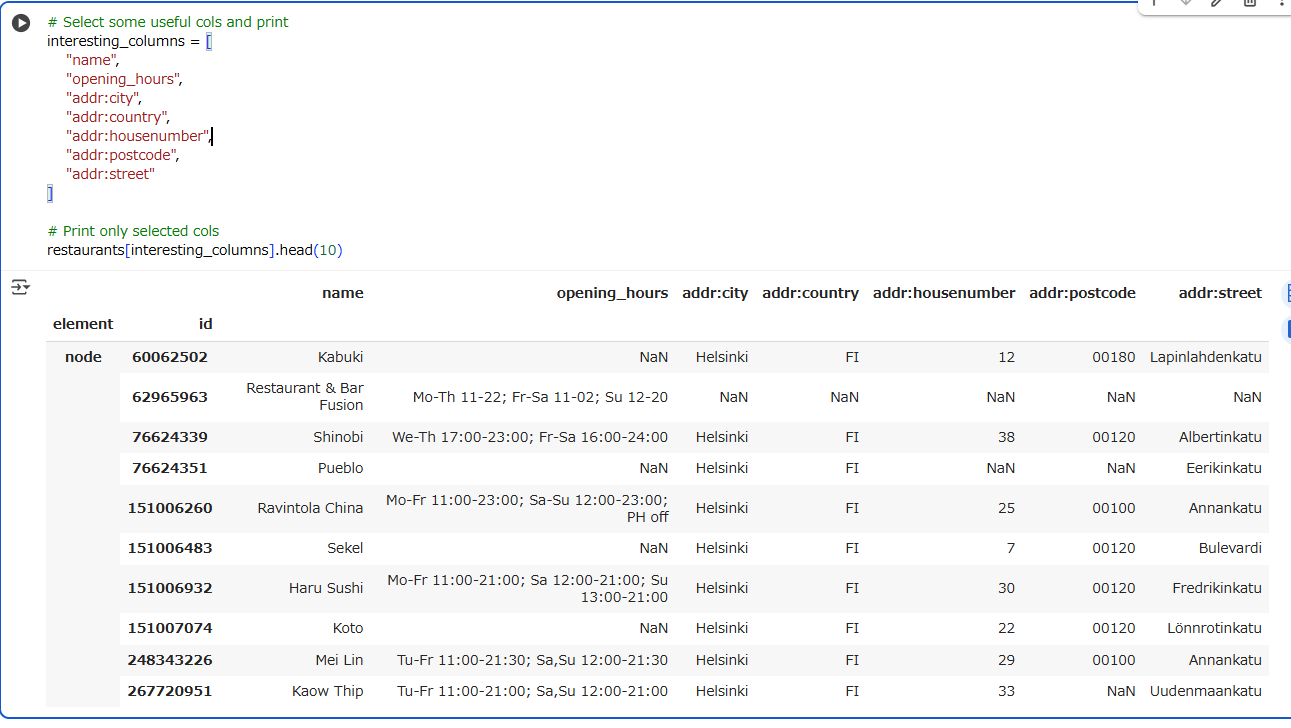This screenshot has width=1291, height=728.
Task: Click opening hours "Mo-Th 11-22; Fr-Sa 11-02; Su 12-20"
Action: [540, 397]
